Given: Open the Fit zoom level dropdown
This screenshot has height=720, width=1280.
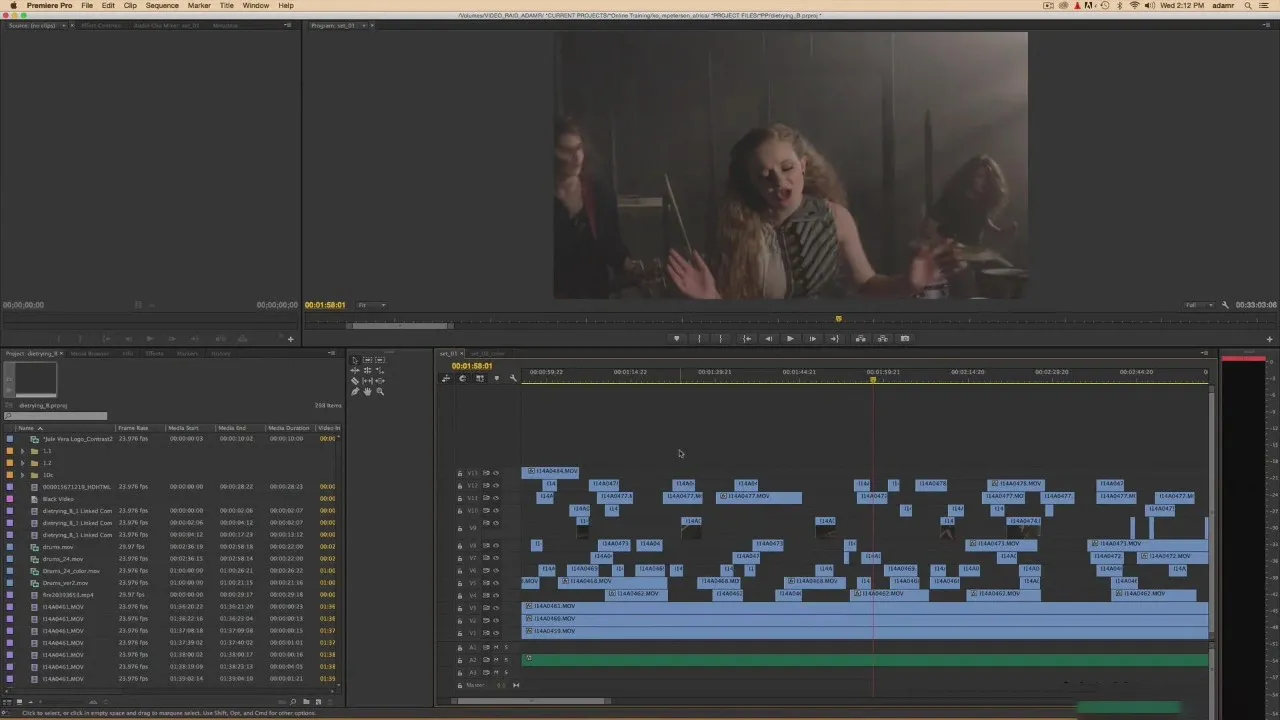Looking at the screenshot, I should (x=372, y=305).
